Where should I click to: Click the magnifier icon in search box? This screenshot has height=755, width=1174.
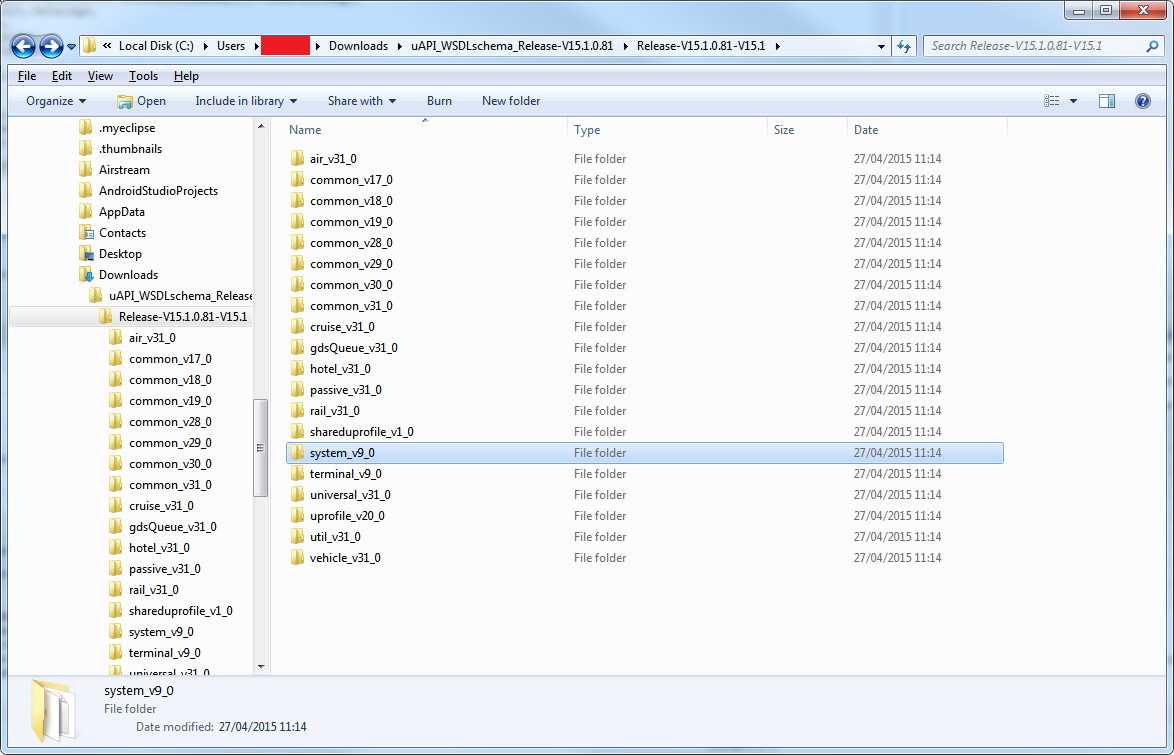click(x=1152, y=46)
